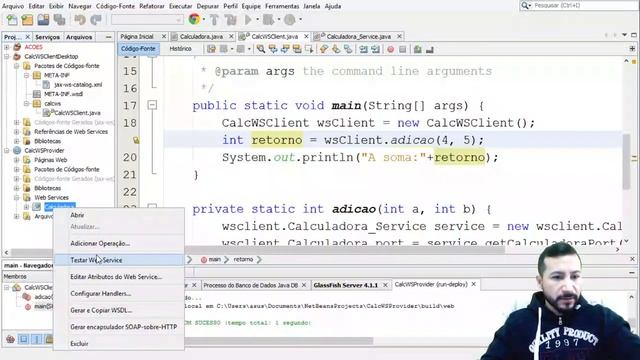Click the Debug Project icon
This screenshot has width=640, height=360.
pyautogui.click(x=268, y=20)
